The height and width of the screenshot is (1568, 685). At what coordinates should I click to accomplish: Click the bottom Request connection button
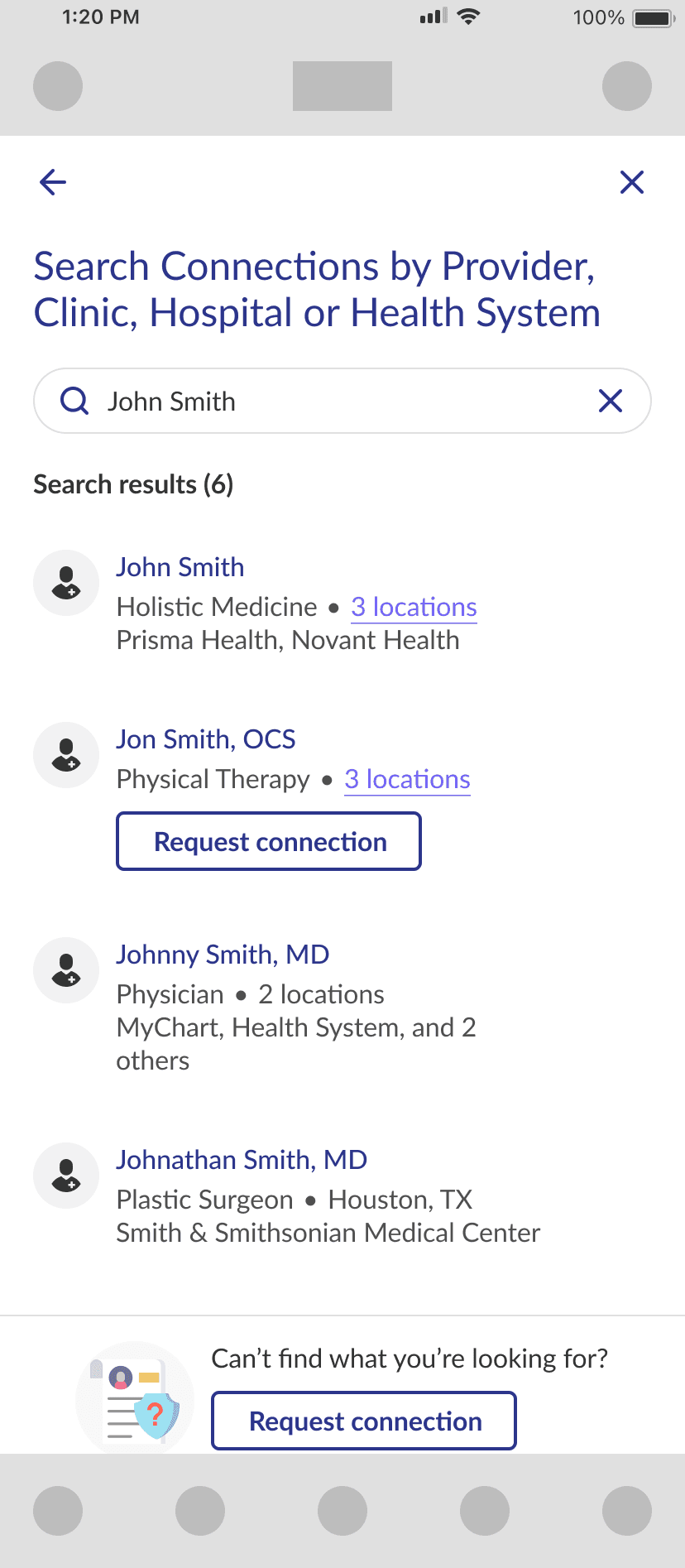point(364,1421)
